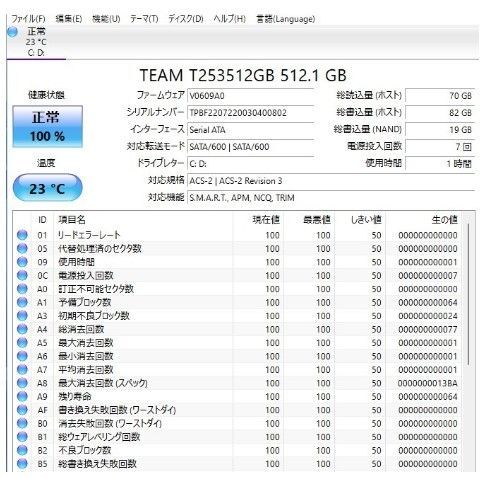Image resolution: width=484 pixels, height=477 pixels.
Task: Click the blue status orb for drive C: D:
Action: (12, 32)
